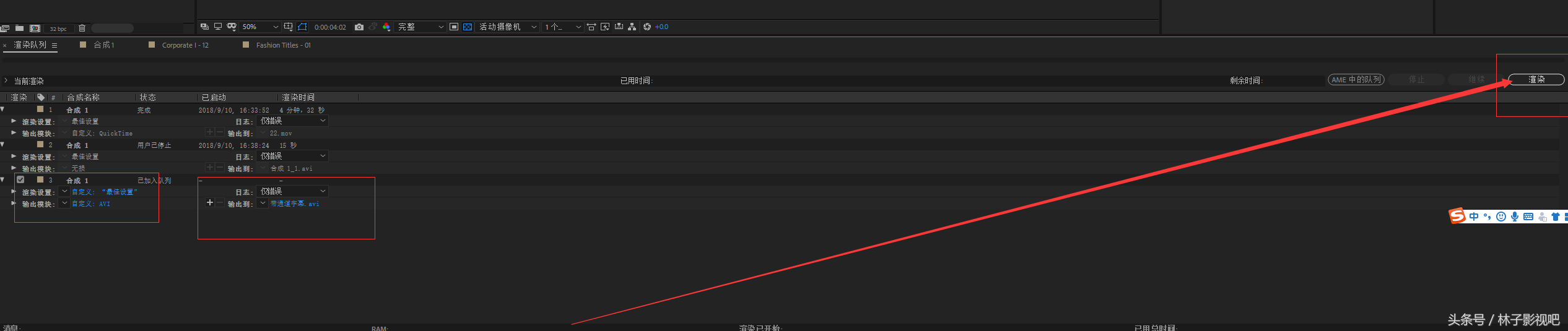Toggle transparency grid icon

pyautogui.click(x=468, y=27)
